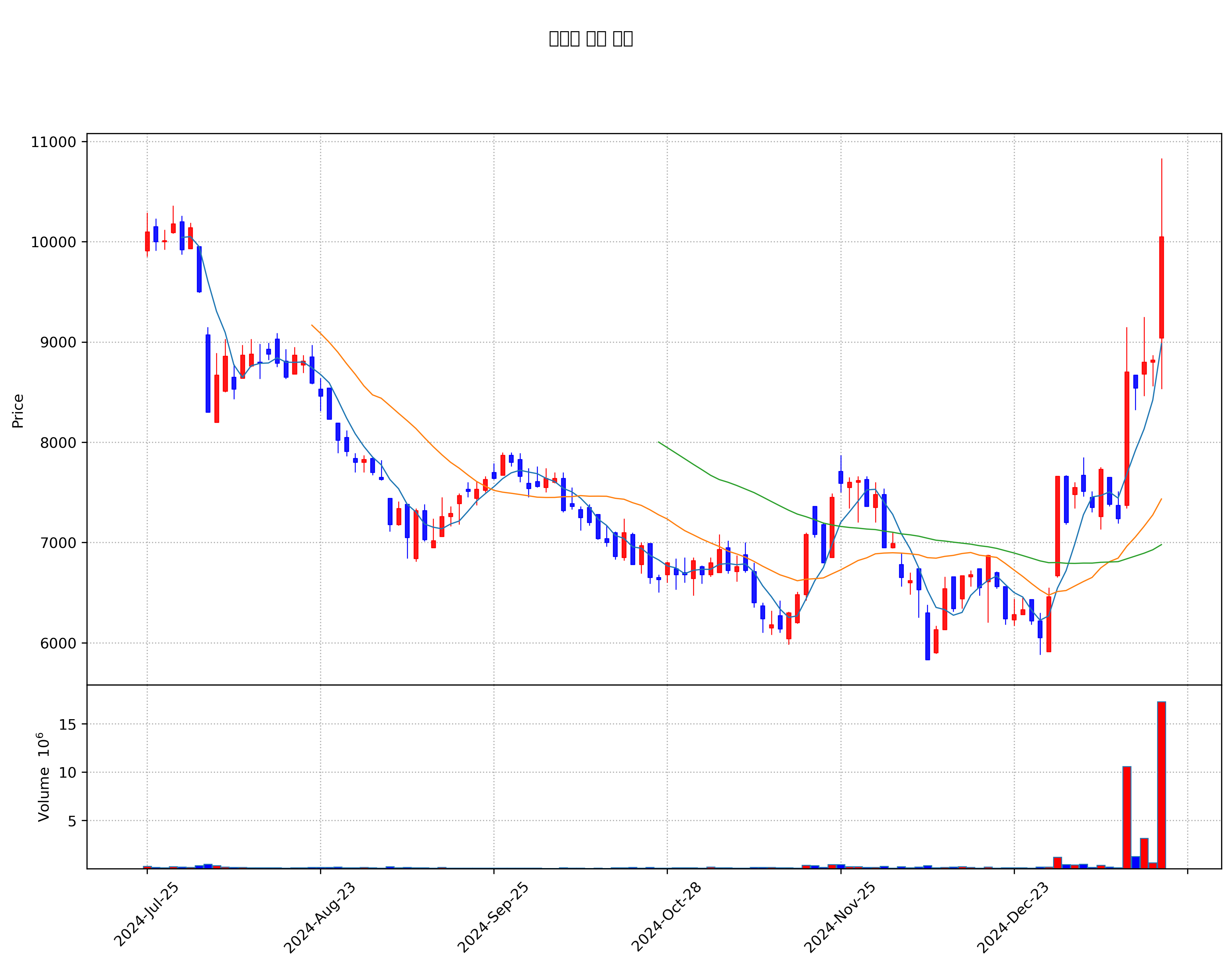Image resolution: width=1232 pixels, height=966 pixels.
Task: Click the 8000 price axis label
Action: [58, 443]
